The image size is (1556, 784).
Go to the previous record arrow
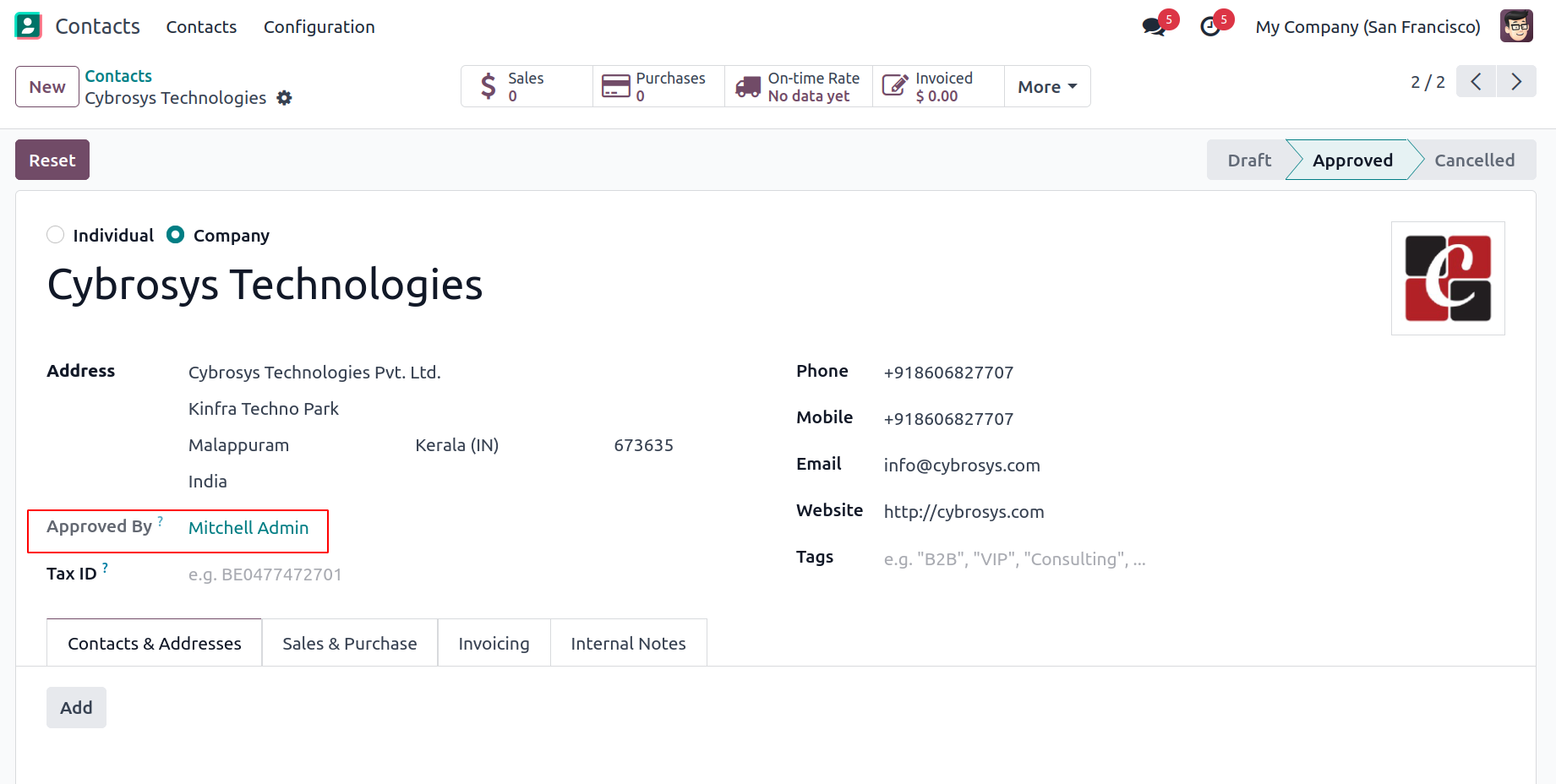pyautogui.click(x=1476, y=81)
